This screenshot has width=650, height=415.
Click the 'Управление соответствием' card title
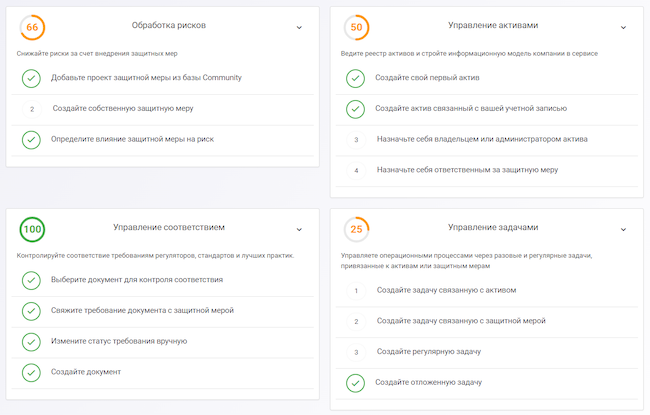[x=169, y=228]
